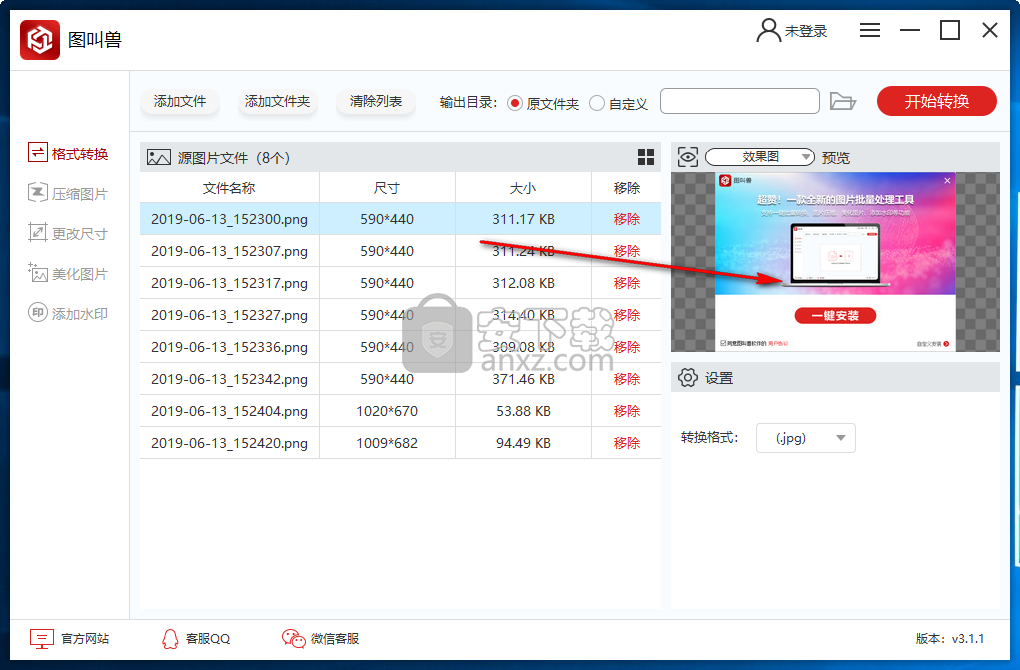Open the user account 未登录 icon
The width and height of the screenshot is (1020, 670).
[x=768, y=30]
